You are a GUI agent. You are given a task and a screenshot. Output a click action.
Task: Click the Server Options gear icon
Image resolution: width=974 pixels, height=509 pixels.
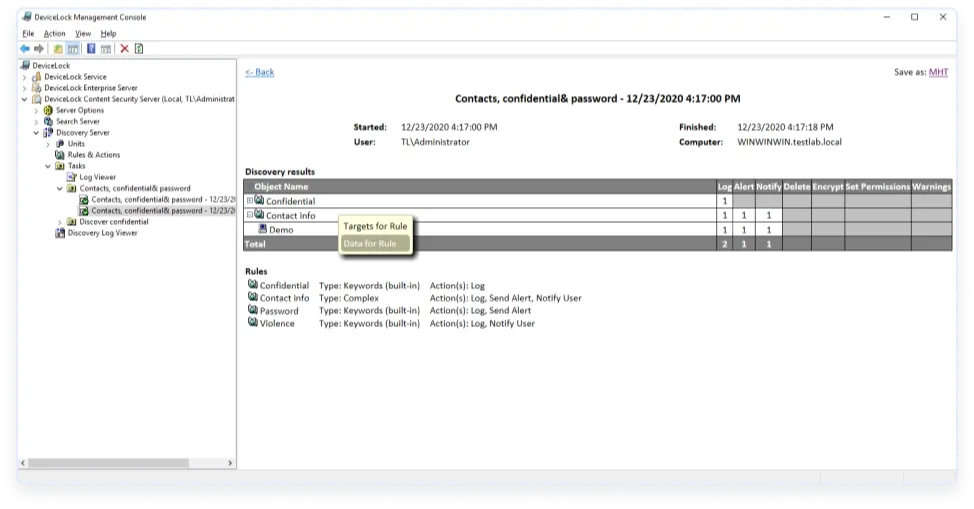(48, 110)
